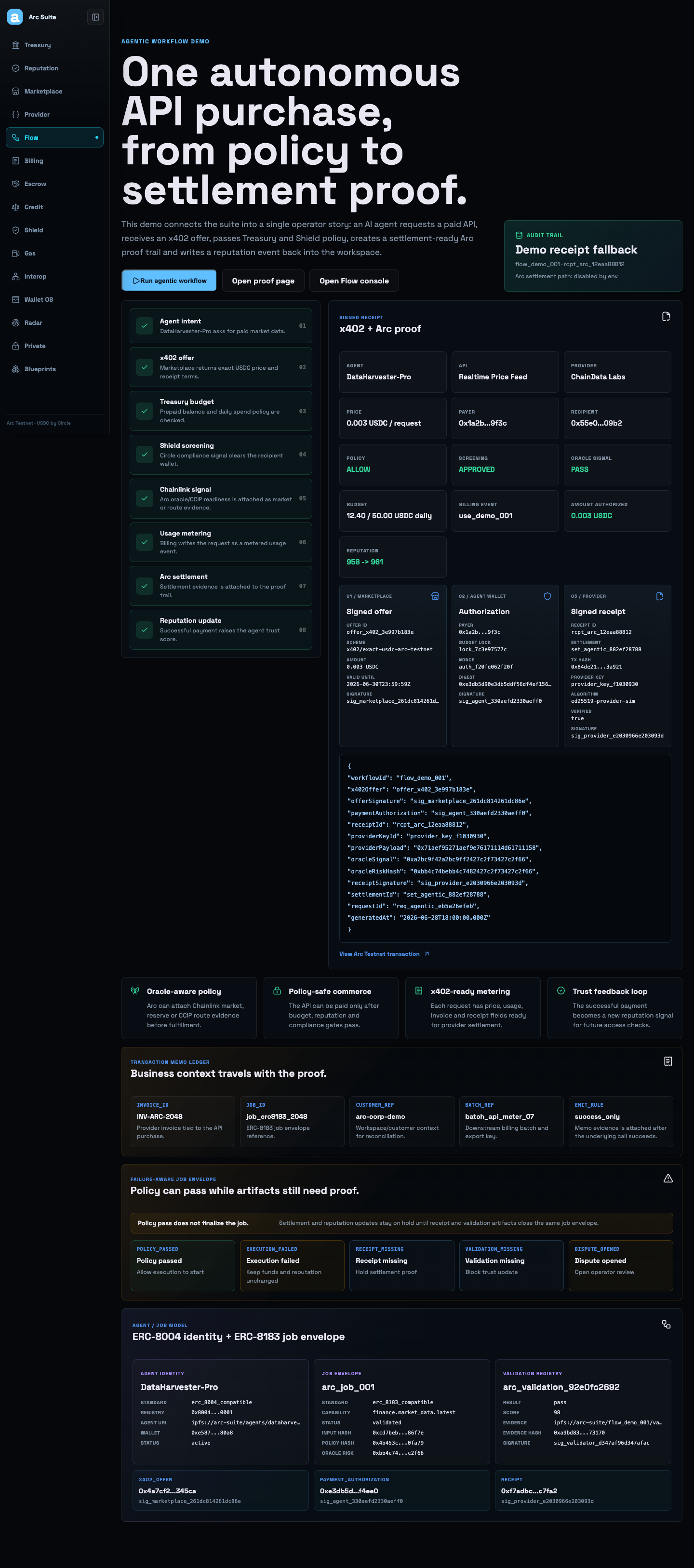Viewport: 694px width, 1568px height.
Task: Click the document icon in Signed receipt card
Action: [659, 597]
